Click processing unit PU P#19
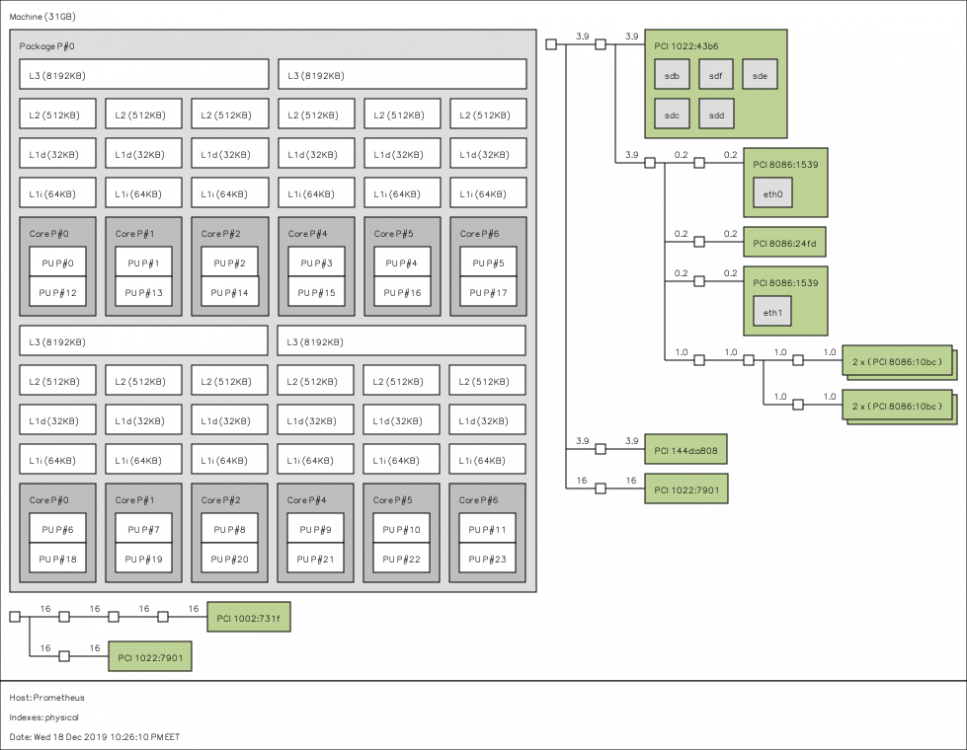The image size is (967, 750). click(x=144, y=559)
